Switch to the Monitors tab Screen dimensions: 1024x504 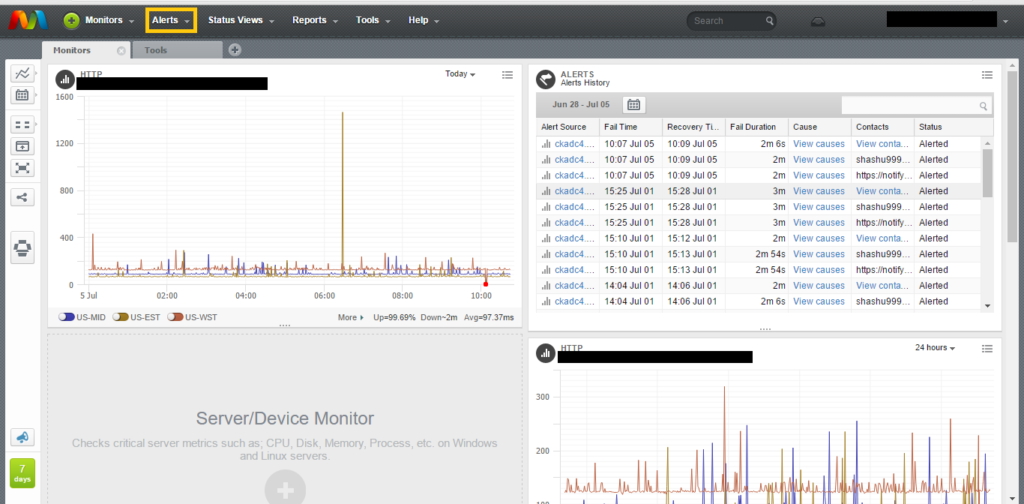72,50
